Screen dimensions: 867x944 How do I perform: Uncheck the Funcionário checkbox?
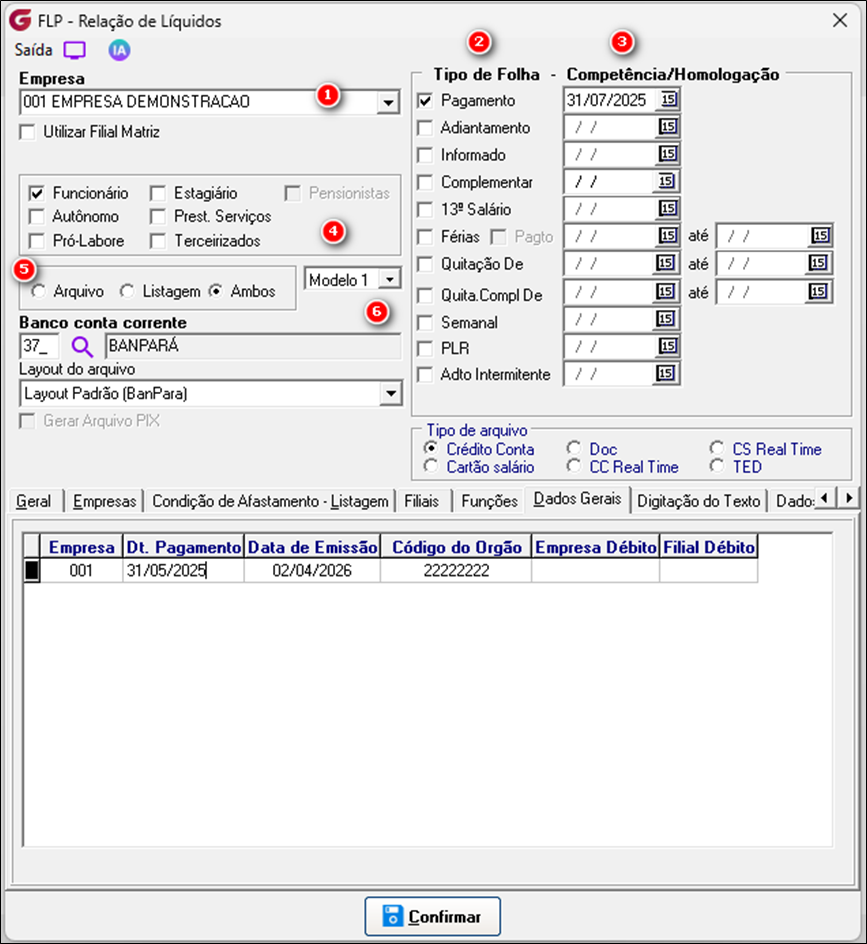click(x=37, y=193)
